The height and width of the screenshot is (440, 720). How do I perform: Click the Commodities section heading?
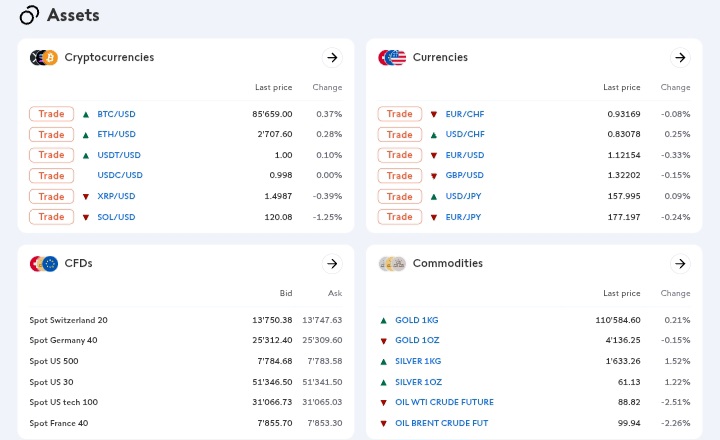click(x=448, y=263)
